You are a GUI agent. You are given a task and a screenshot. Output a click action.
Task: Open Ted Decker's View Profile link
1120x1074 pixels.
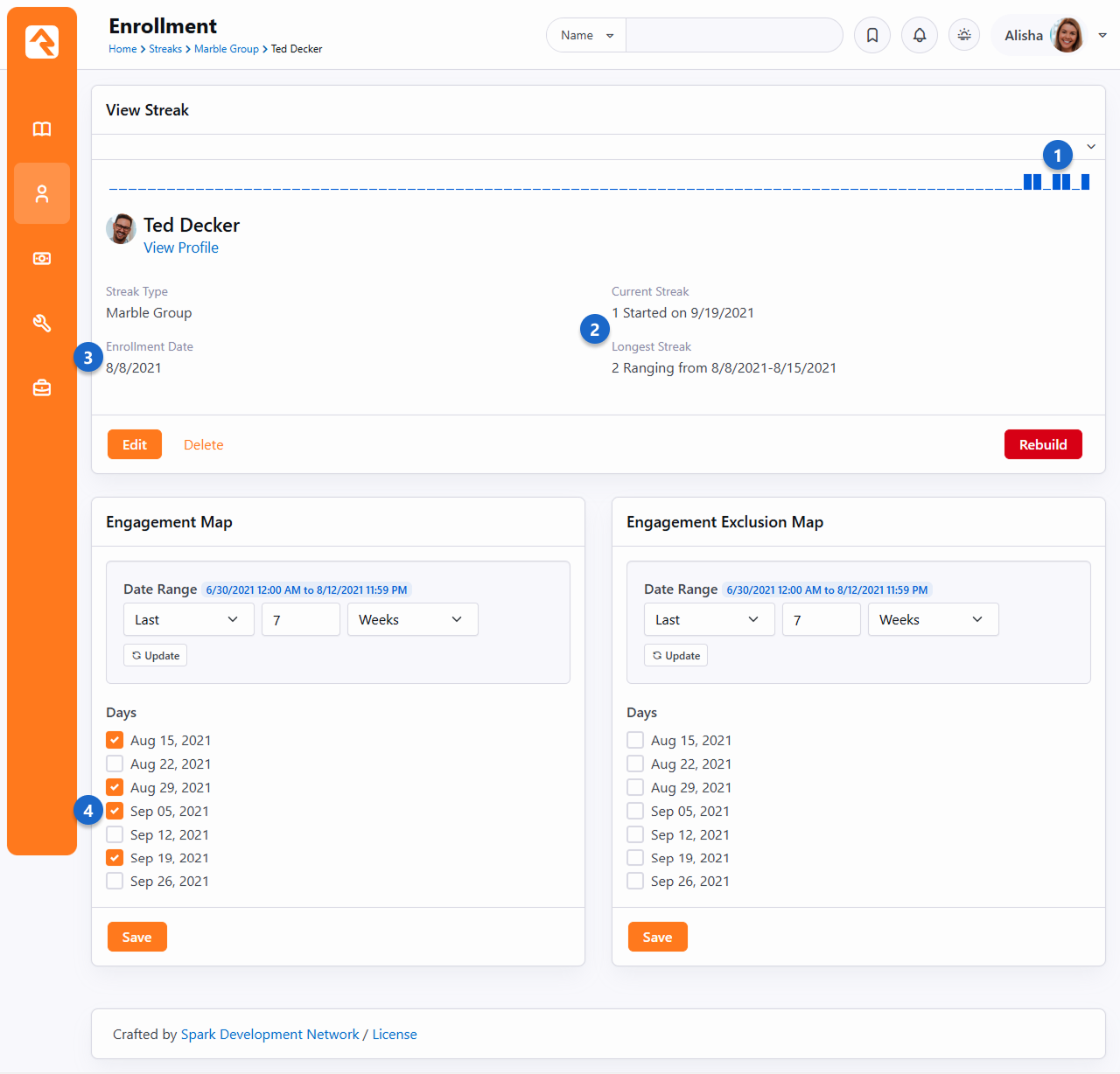point(181,248)
